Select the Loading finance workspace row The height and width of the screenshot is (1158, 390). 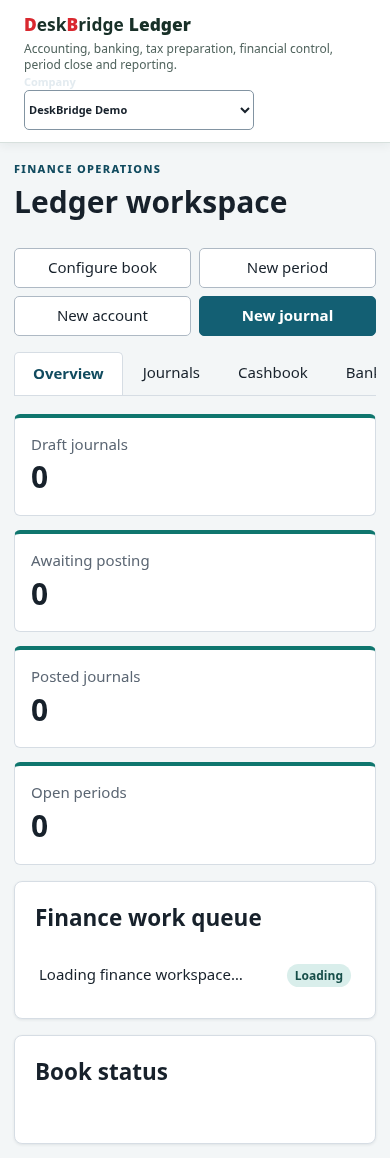click(195, 976)
